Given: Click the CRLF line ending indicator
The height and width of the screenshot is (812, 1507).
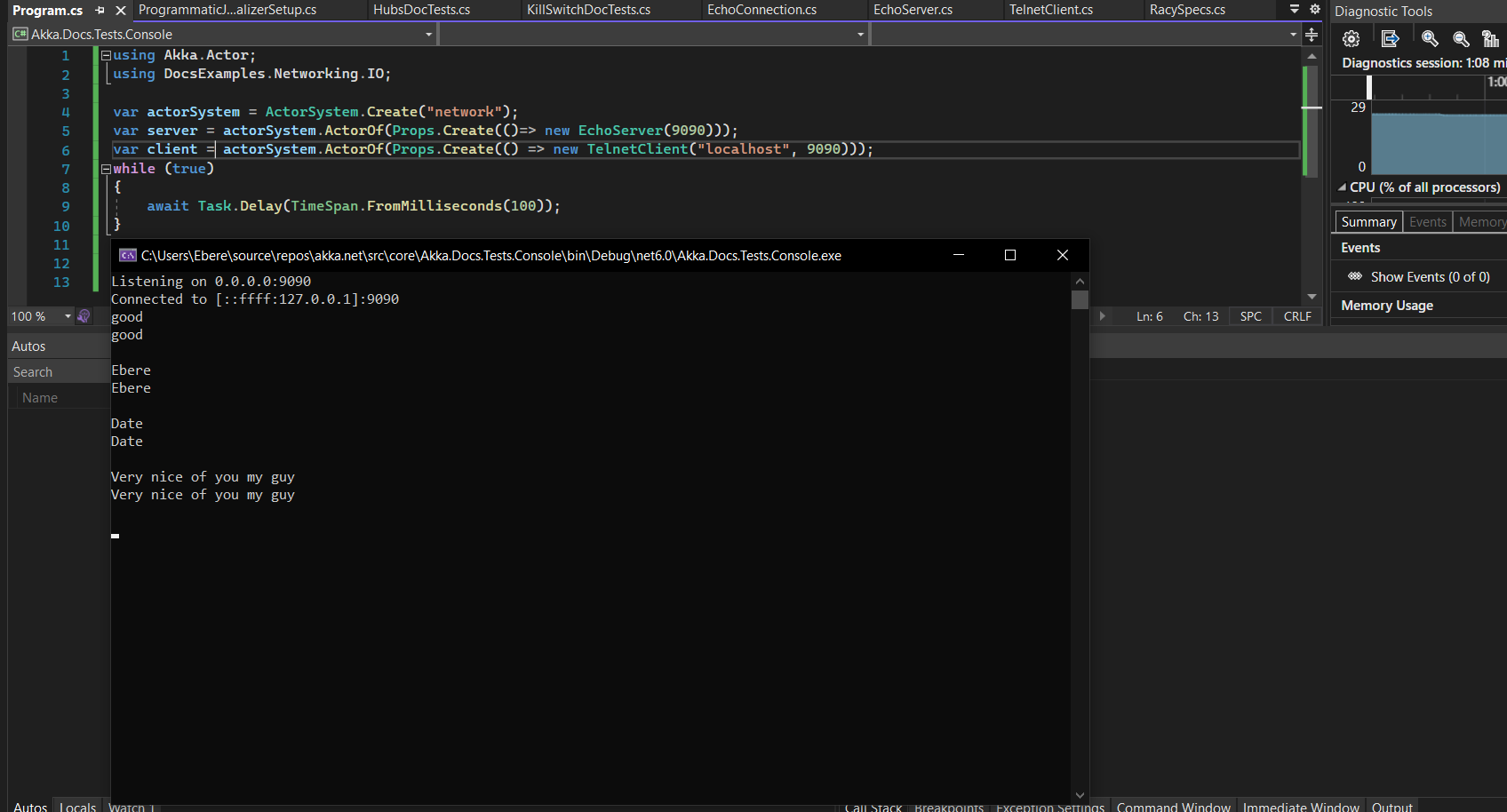Looking at the screenshot, I should [1297, 316].
